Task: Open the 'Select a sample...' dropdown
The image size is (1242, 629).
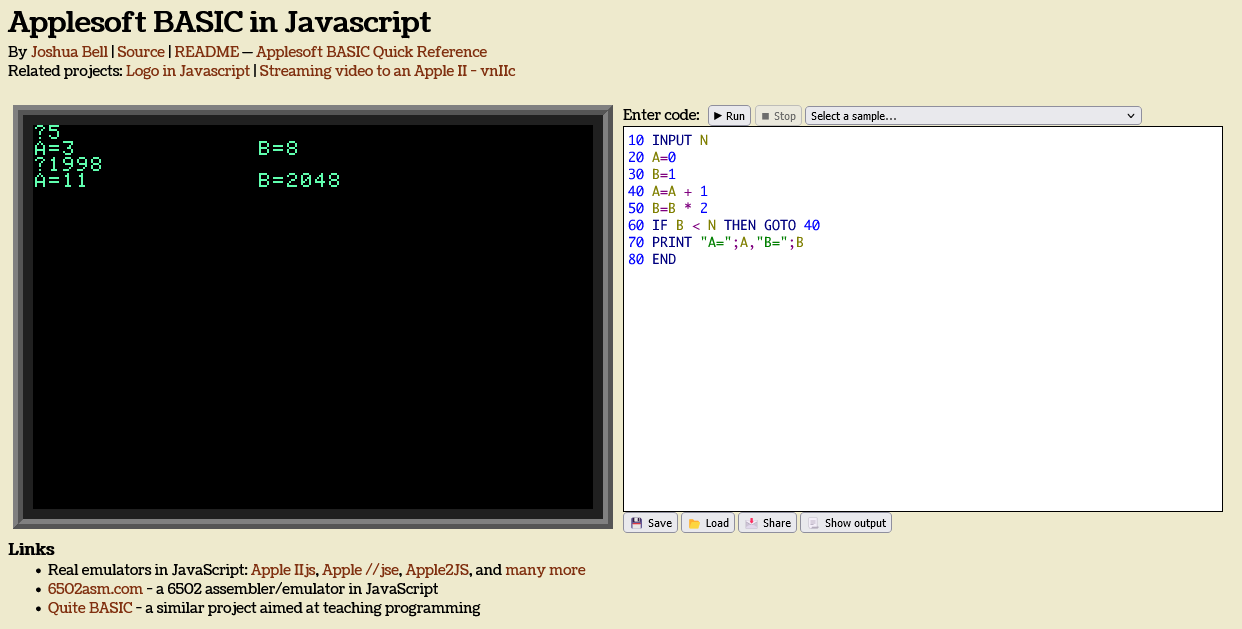Action: (x=972, y=115)
